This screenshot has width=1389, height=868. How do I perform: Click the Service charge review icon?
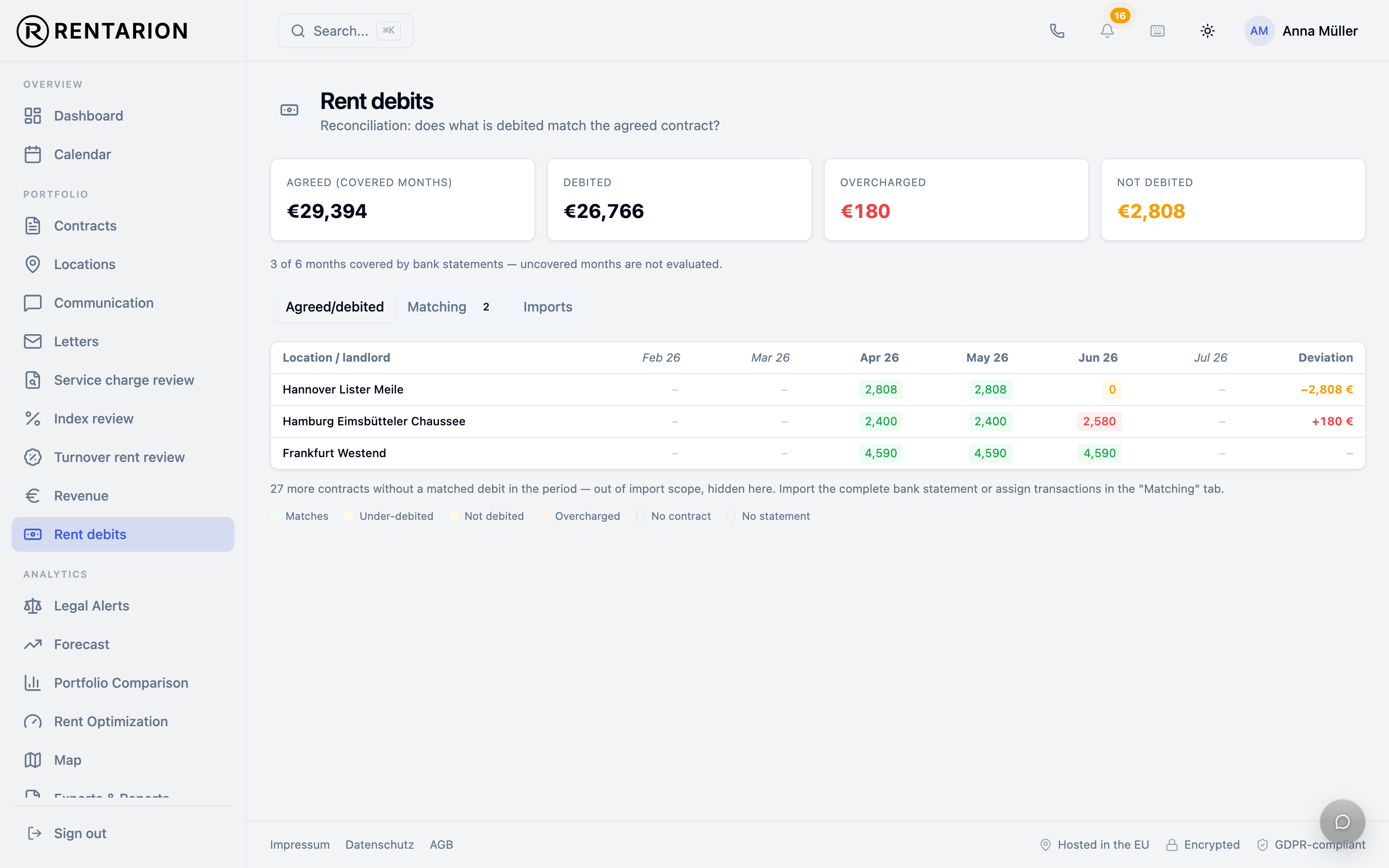pos(33,380)
